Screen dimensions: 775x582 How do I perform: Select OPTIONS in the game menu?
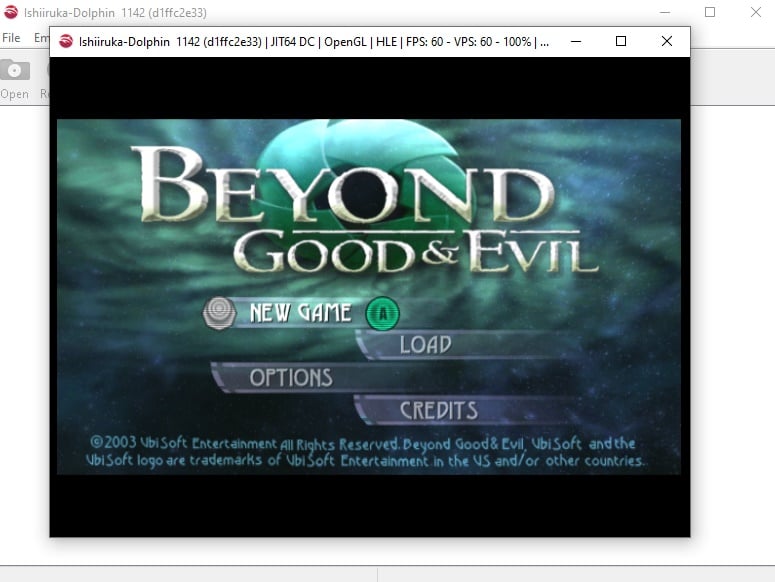(291, 378)
